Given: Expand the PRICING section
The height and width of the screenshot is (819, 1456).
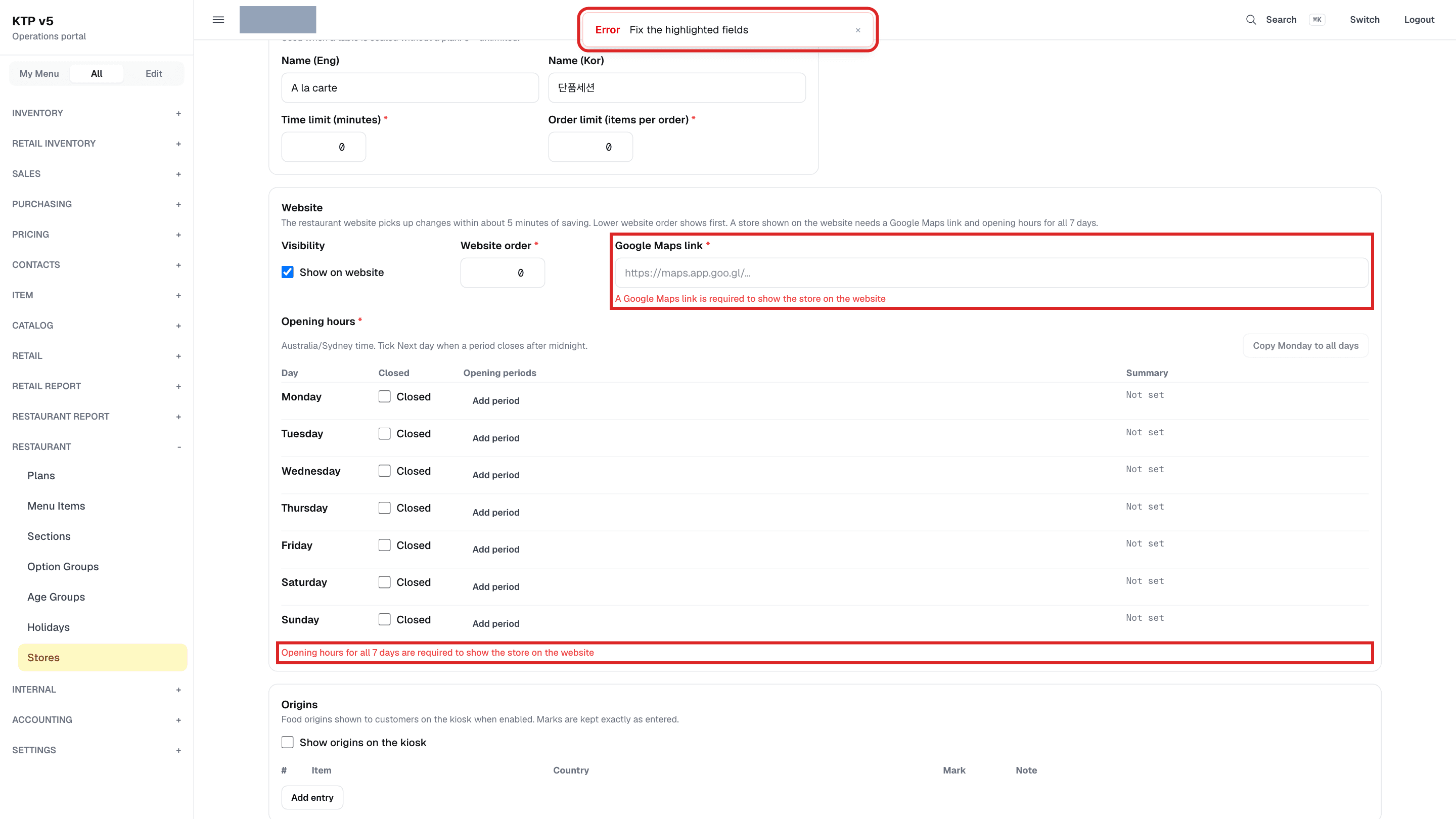Looking at the screenshot, I should (97, 235).
